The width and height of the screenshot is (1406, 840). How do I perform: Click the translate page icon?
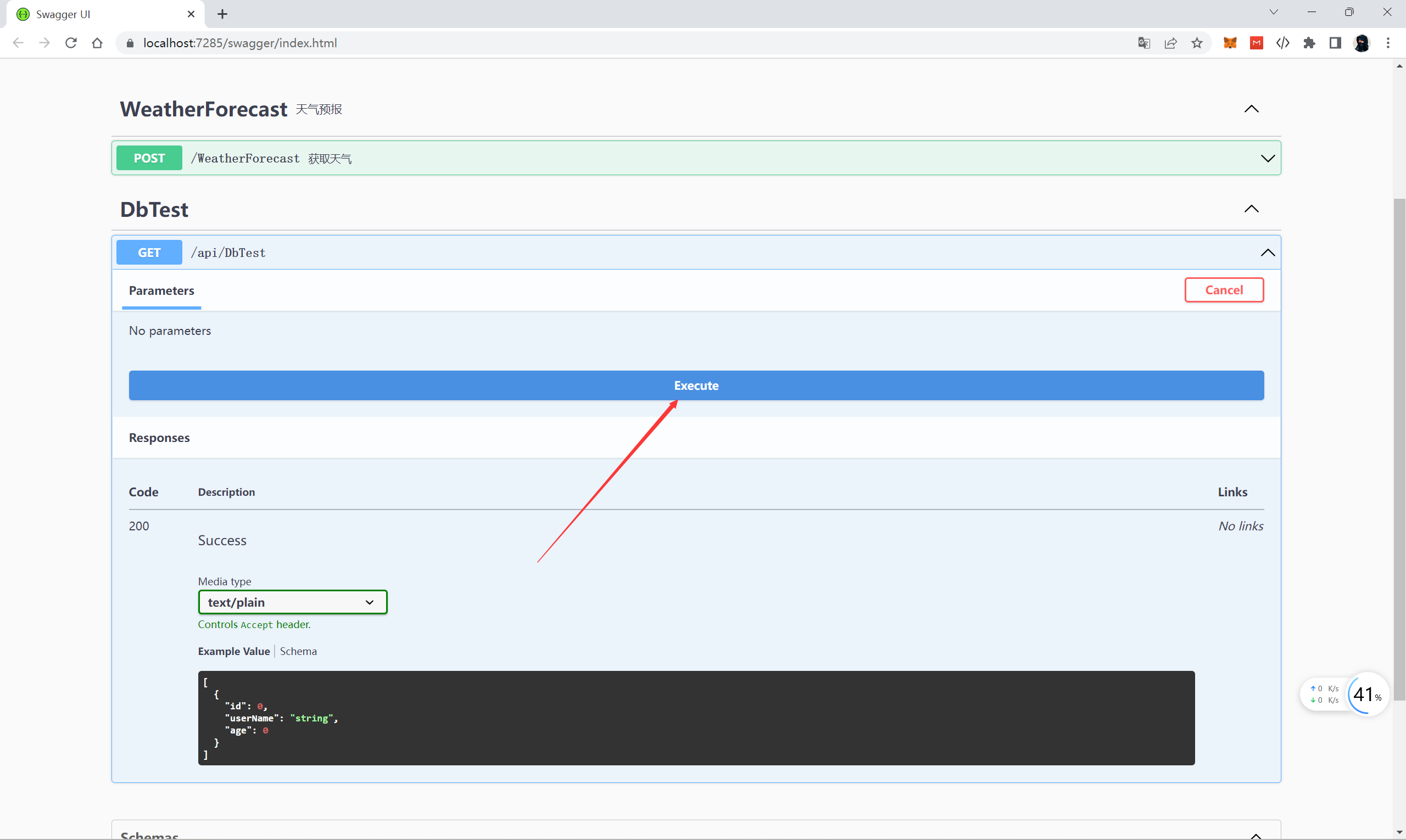pyautogui.click(x=1143, y=43)
